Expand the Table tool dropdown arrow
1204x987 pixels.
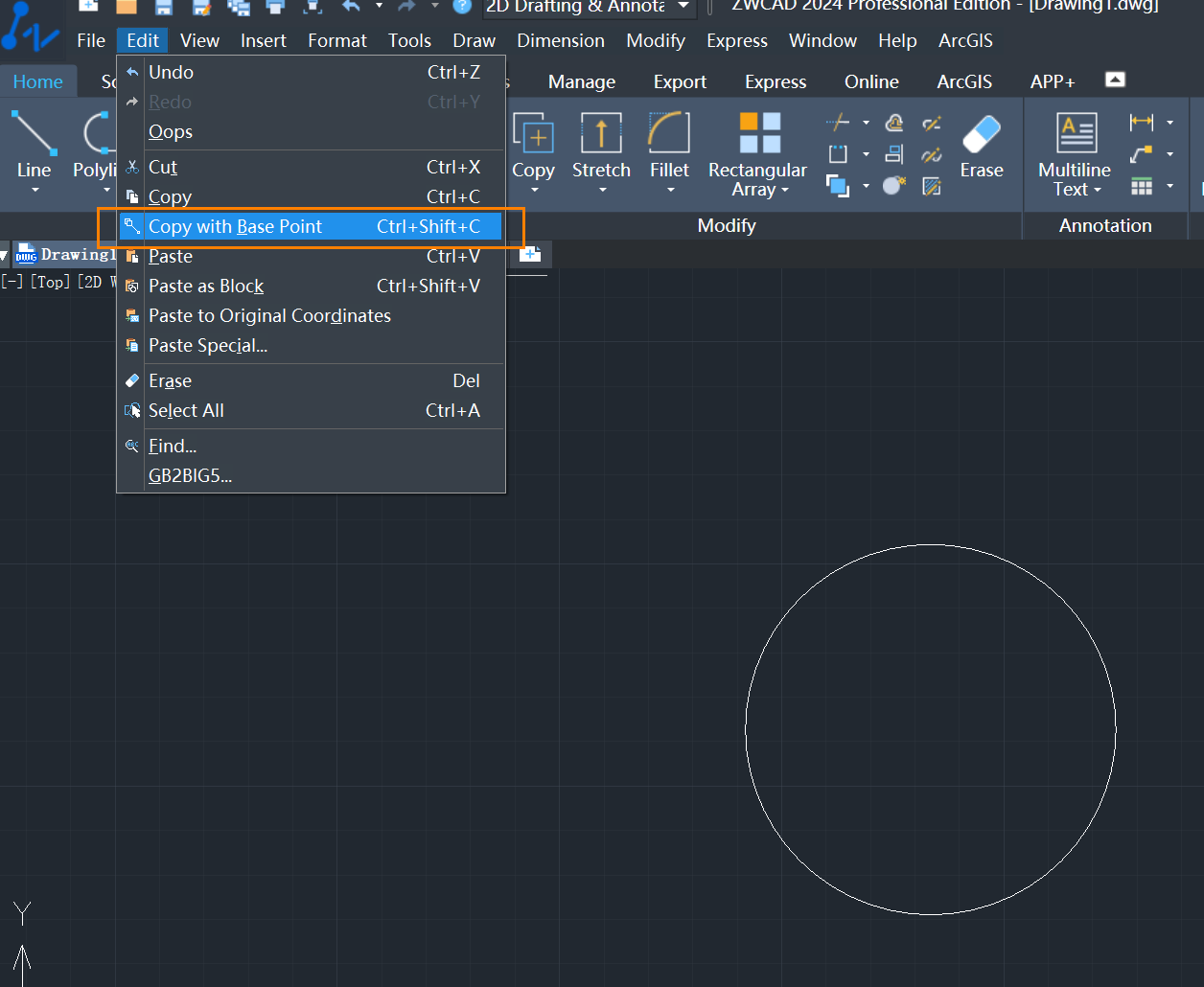tap(1169, 186)
